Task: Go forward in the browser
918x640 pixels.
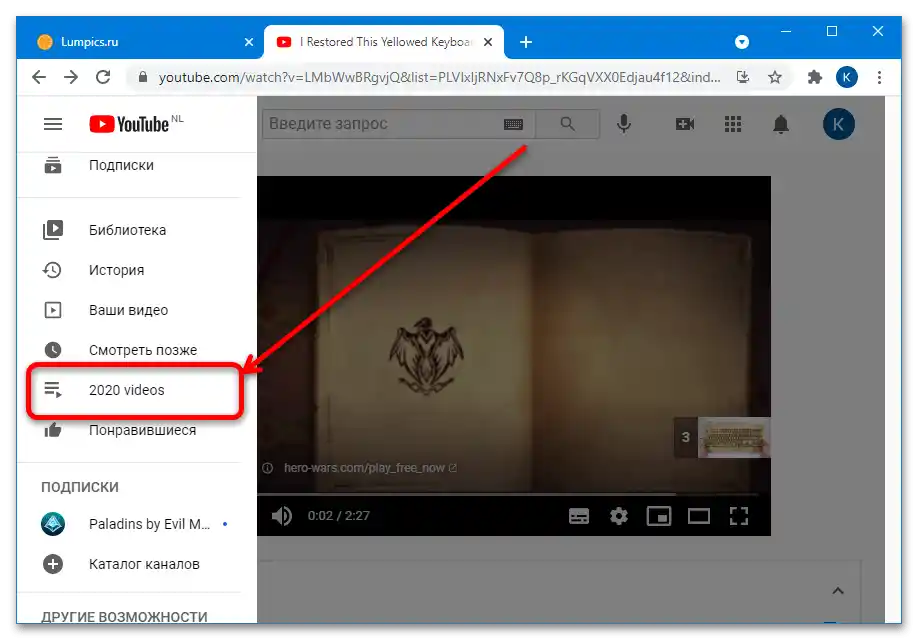Action: tap(71, 77)
